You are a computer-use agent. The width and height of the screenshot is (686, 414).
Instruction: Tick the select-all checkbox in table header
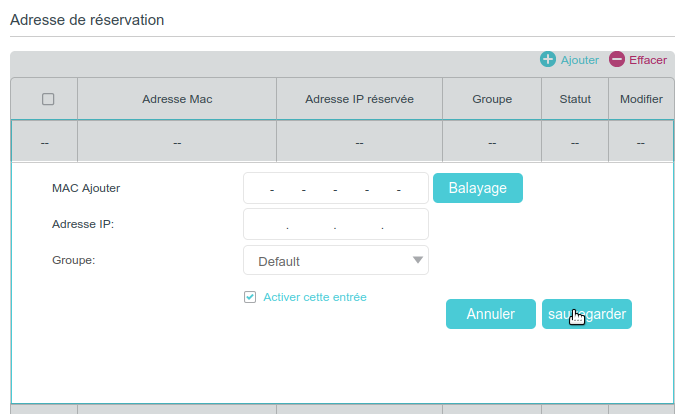coord(48,99)
